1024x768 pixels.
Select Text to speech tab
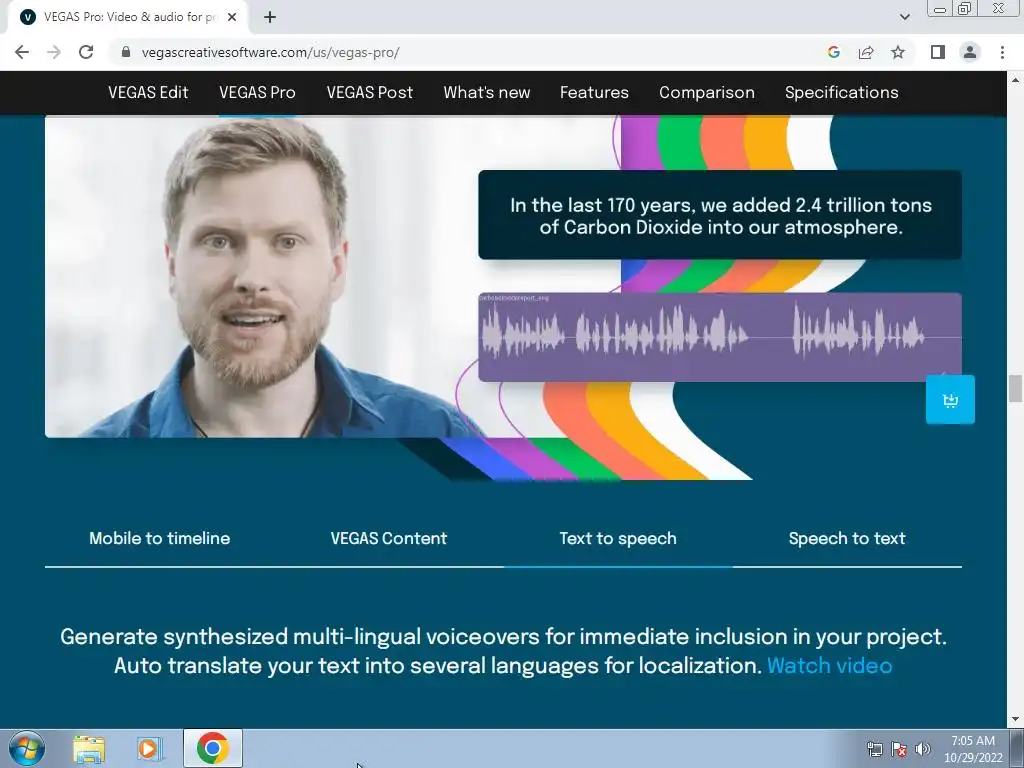pos(618,539)
